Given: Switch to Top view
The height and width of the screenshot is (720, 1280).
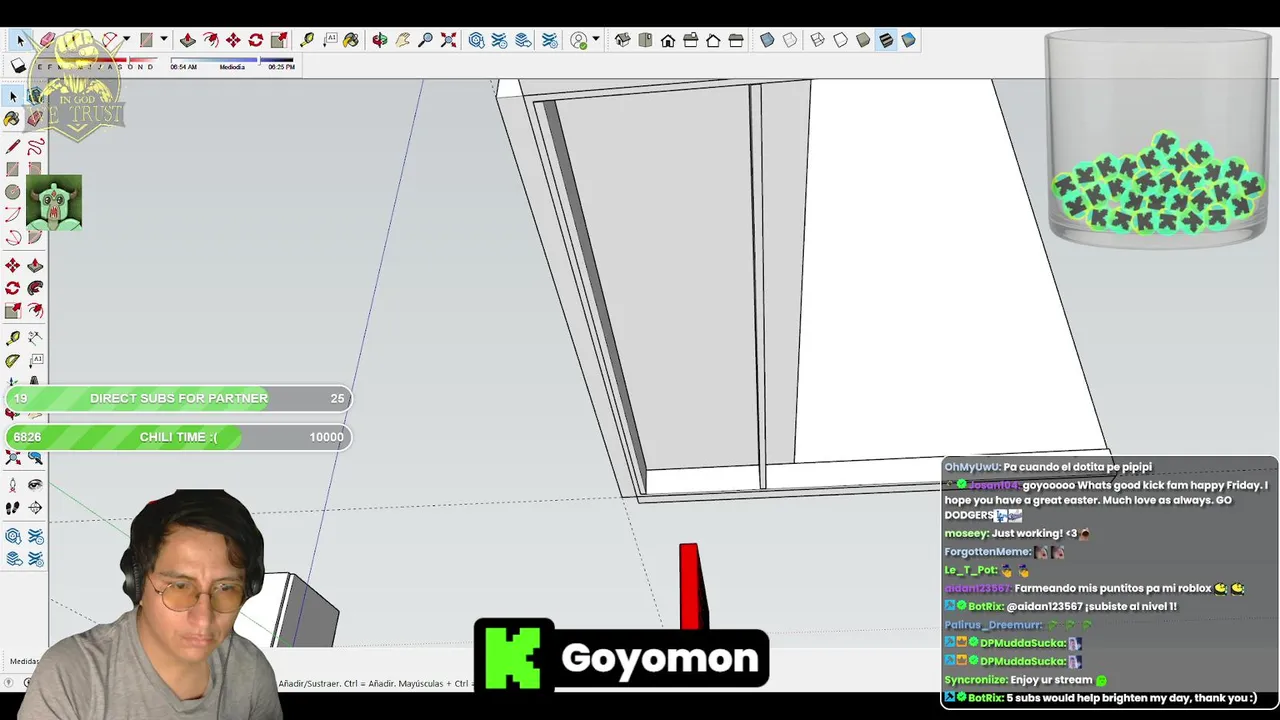Looking at the screenshot, I should (x=645, y=40).
